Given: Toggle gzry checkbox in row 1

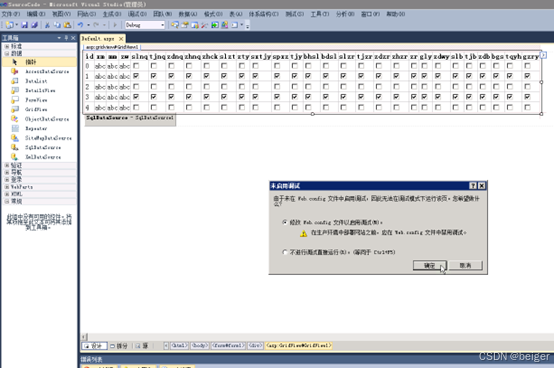Looking at the screenshot, I should (528, 76).
